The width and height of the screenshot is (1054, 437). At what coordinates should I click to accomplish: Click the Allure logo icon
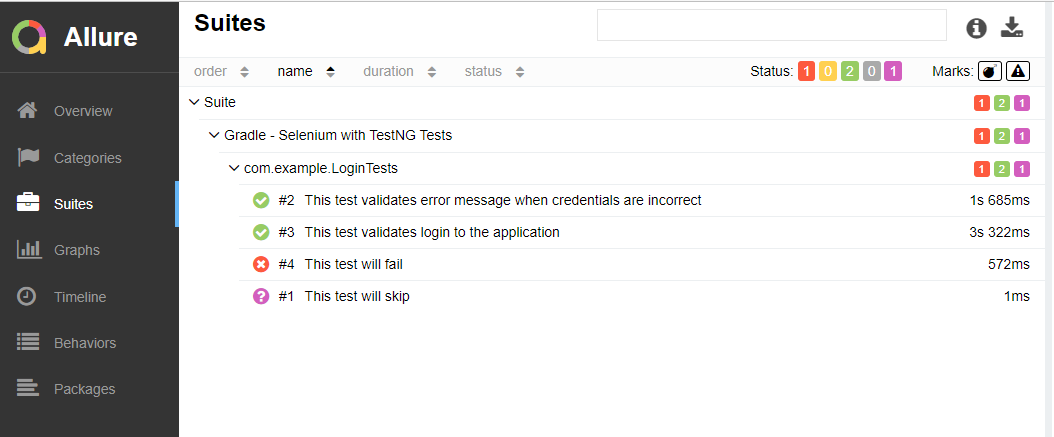point(29,37)
